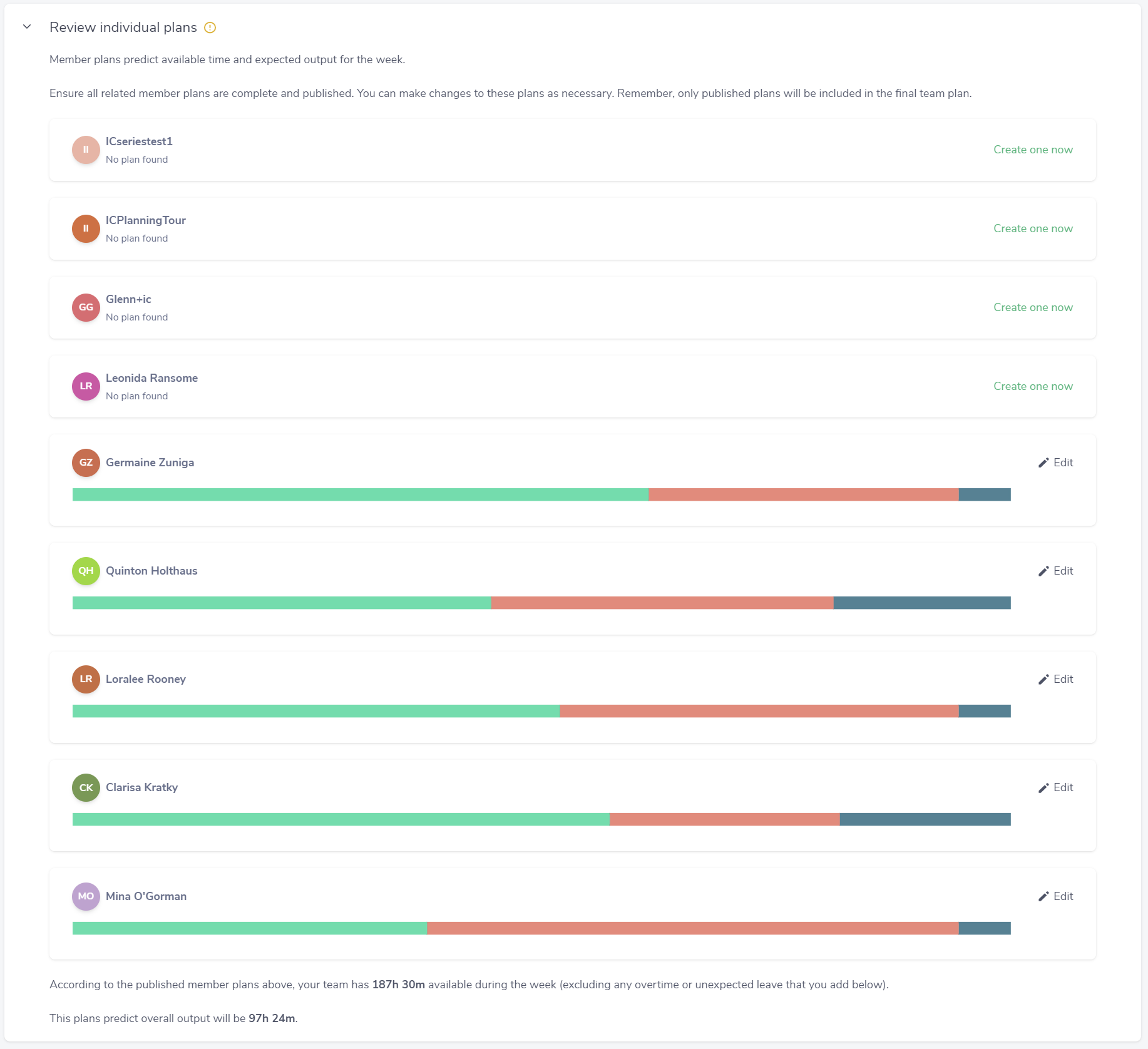This screenshot has width=1148, height=1049.
Task: Create a plan for Leonida Ransome
Action: pos(1033,387)
